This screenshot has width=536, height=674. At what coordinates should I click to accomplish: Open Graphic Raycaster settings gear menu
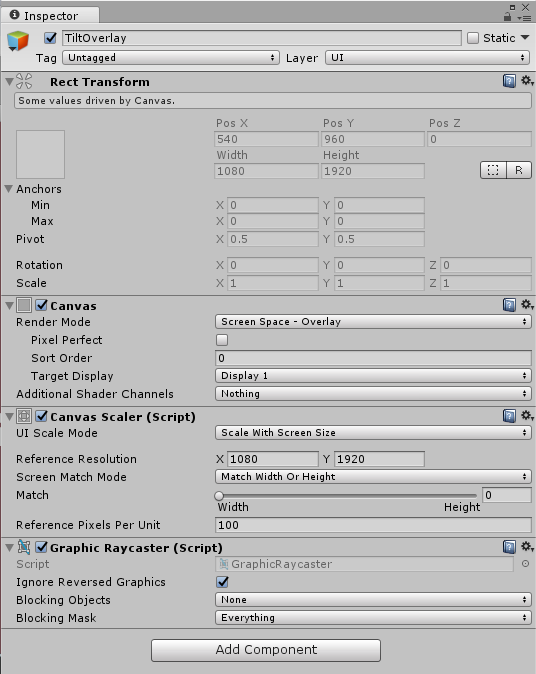tap(527, 547)
